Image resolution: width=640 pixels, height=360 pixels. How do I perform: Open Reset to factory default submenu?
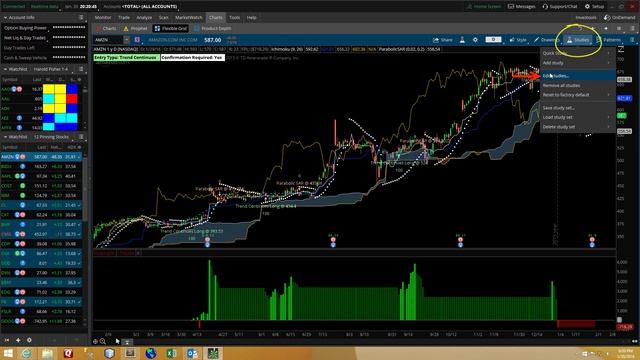(578, 95)
